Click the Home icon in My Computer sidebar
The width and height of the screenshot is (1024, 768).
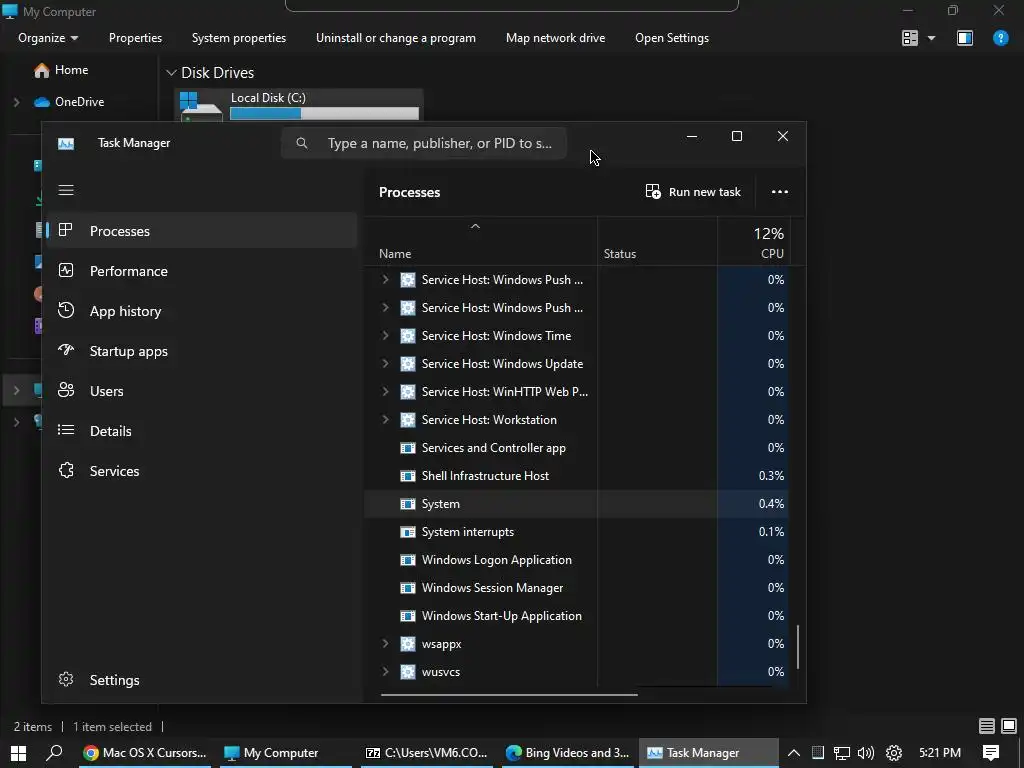(42, 70)
